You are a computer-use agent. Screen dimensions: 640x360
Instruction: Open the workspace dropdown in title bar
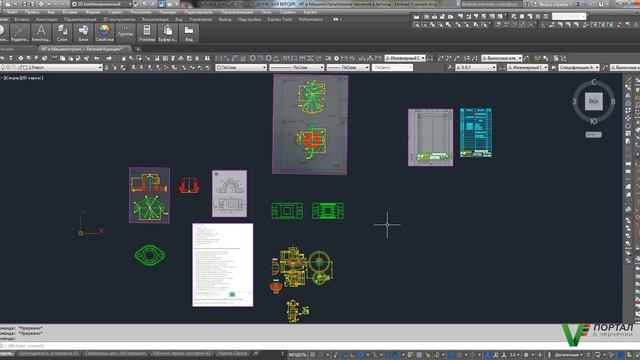(x=102, y=4)
